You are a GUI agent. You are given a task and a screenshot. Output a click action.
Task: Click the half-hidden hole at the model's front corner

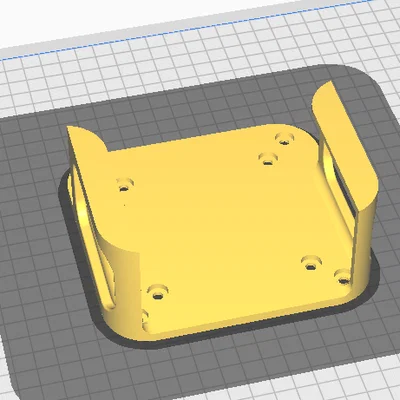coord(144,317)
